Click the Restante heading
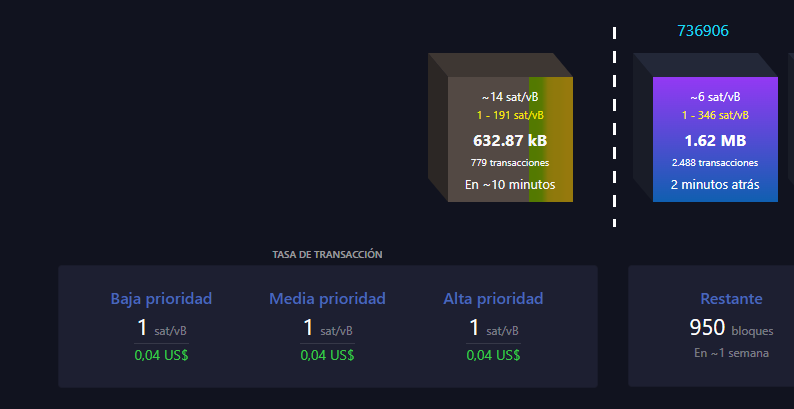 click(731, 299)
